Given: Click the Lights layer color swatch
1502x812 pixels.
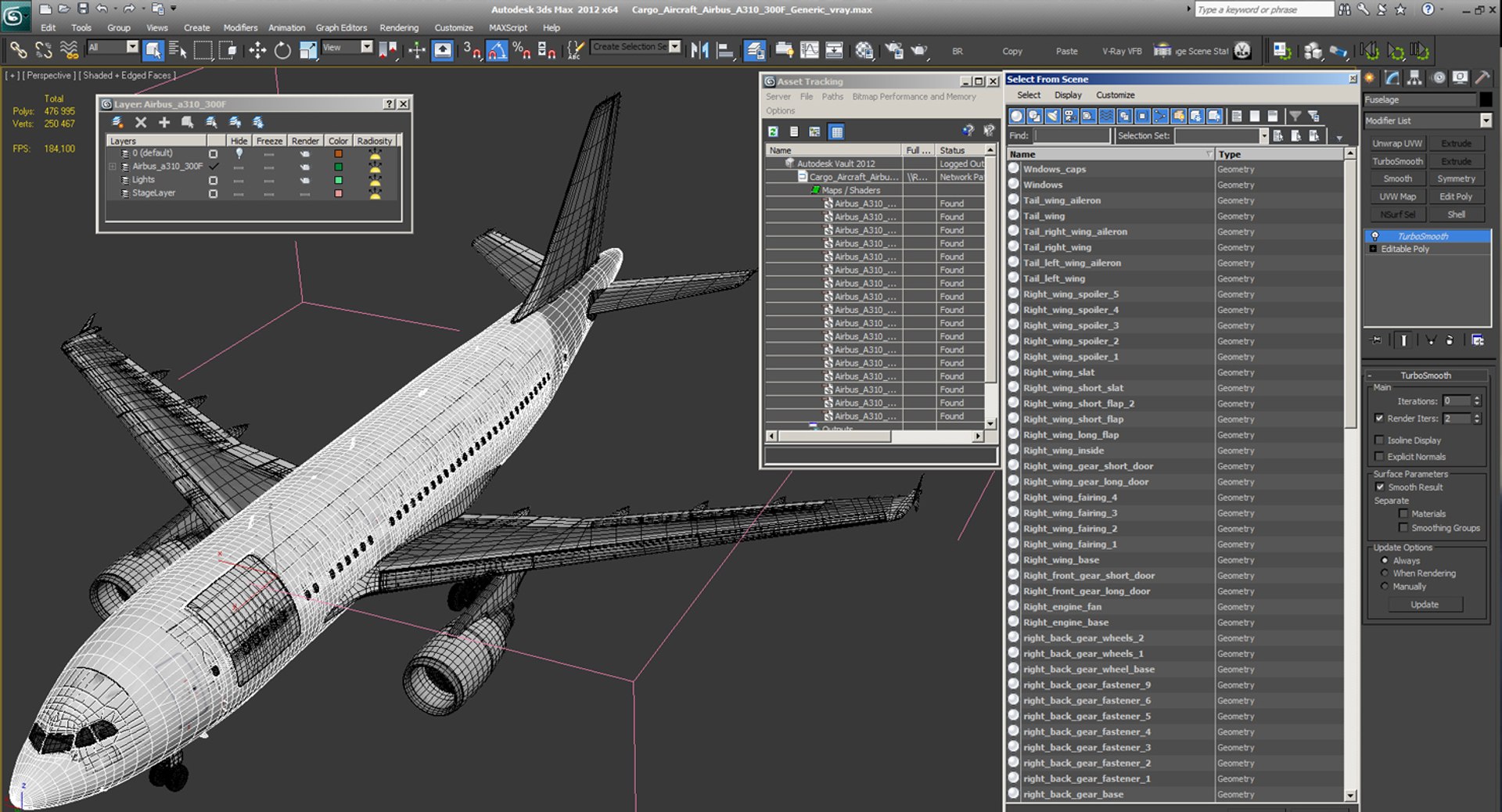Looking at the screenshot, I should point(339,180).
